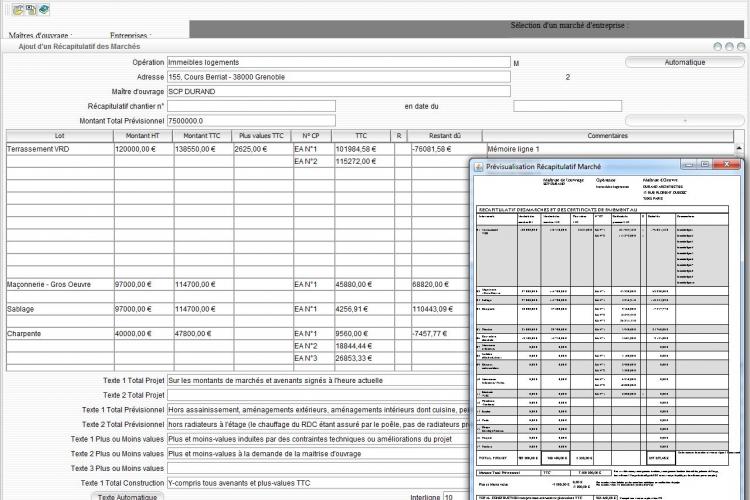Click the 18844,44 € TTC cell

[x=364, y=346]
